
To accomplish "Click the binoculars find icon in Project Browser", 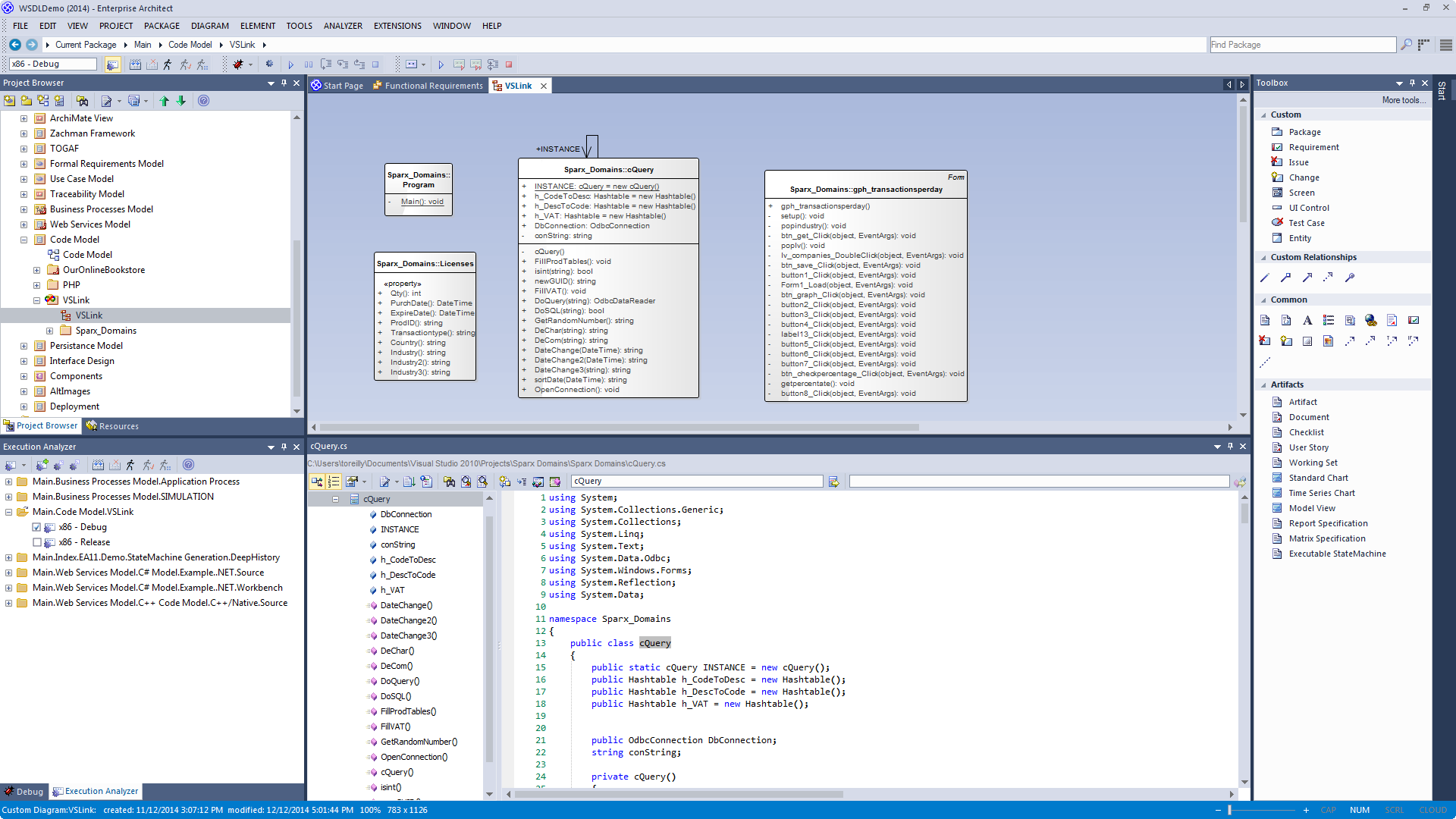I will click(x=82, y=101).
